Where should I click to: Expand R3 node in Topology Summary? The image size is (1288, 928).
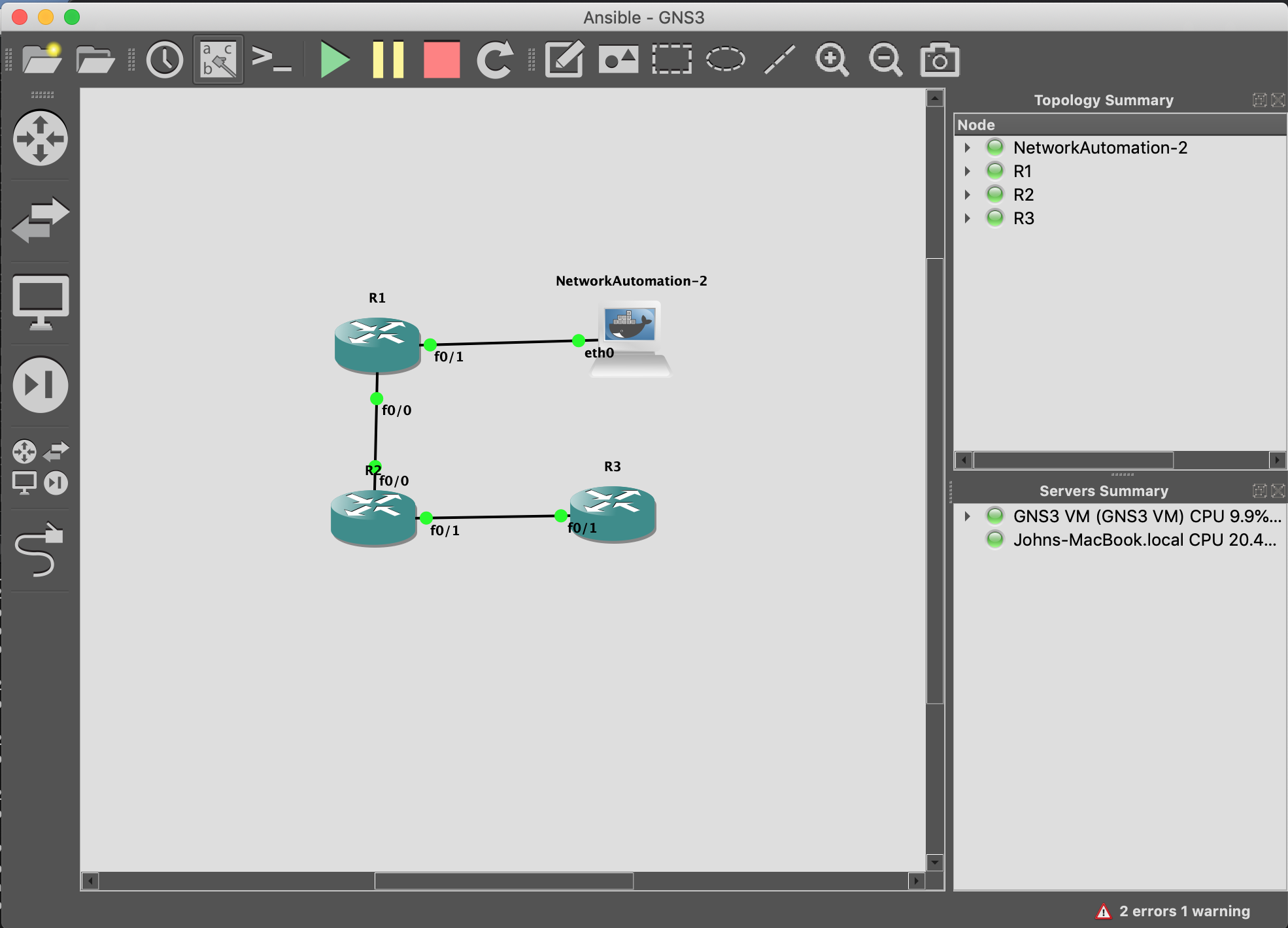pyautogui.click(x=968, y=218)
